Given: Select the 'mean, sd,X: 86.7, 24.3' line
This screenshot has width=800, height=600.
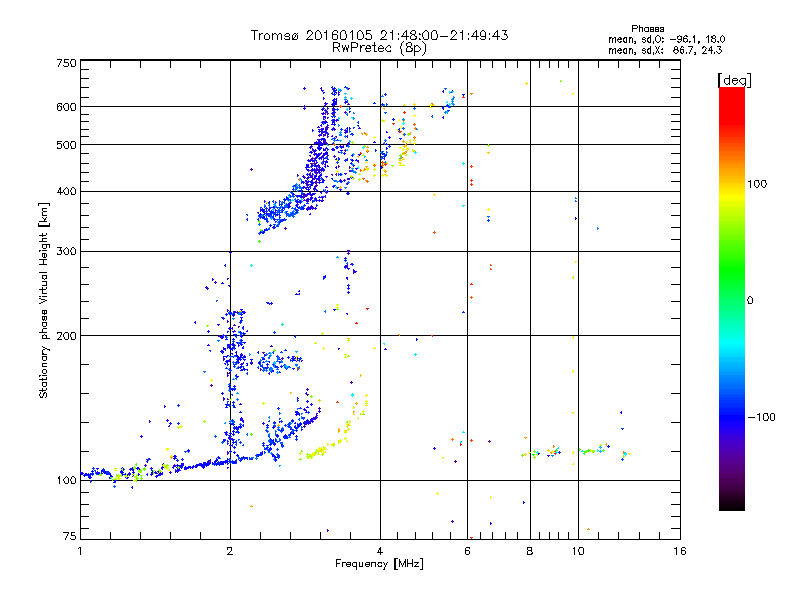Looking at the screenshot, I should (x=665, y=50).
